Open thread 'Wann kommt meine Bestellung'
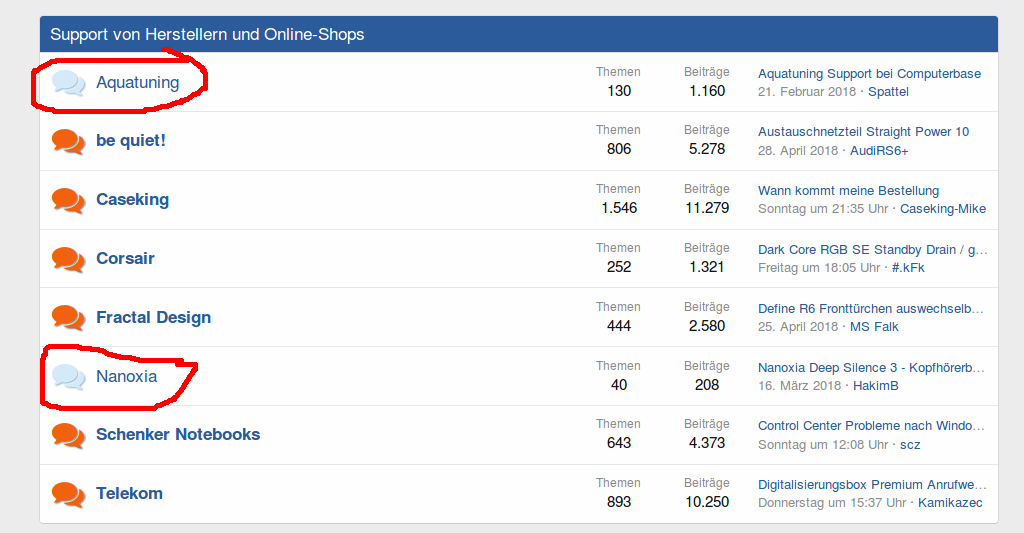 [848, 190]
